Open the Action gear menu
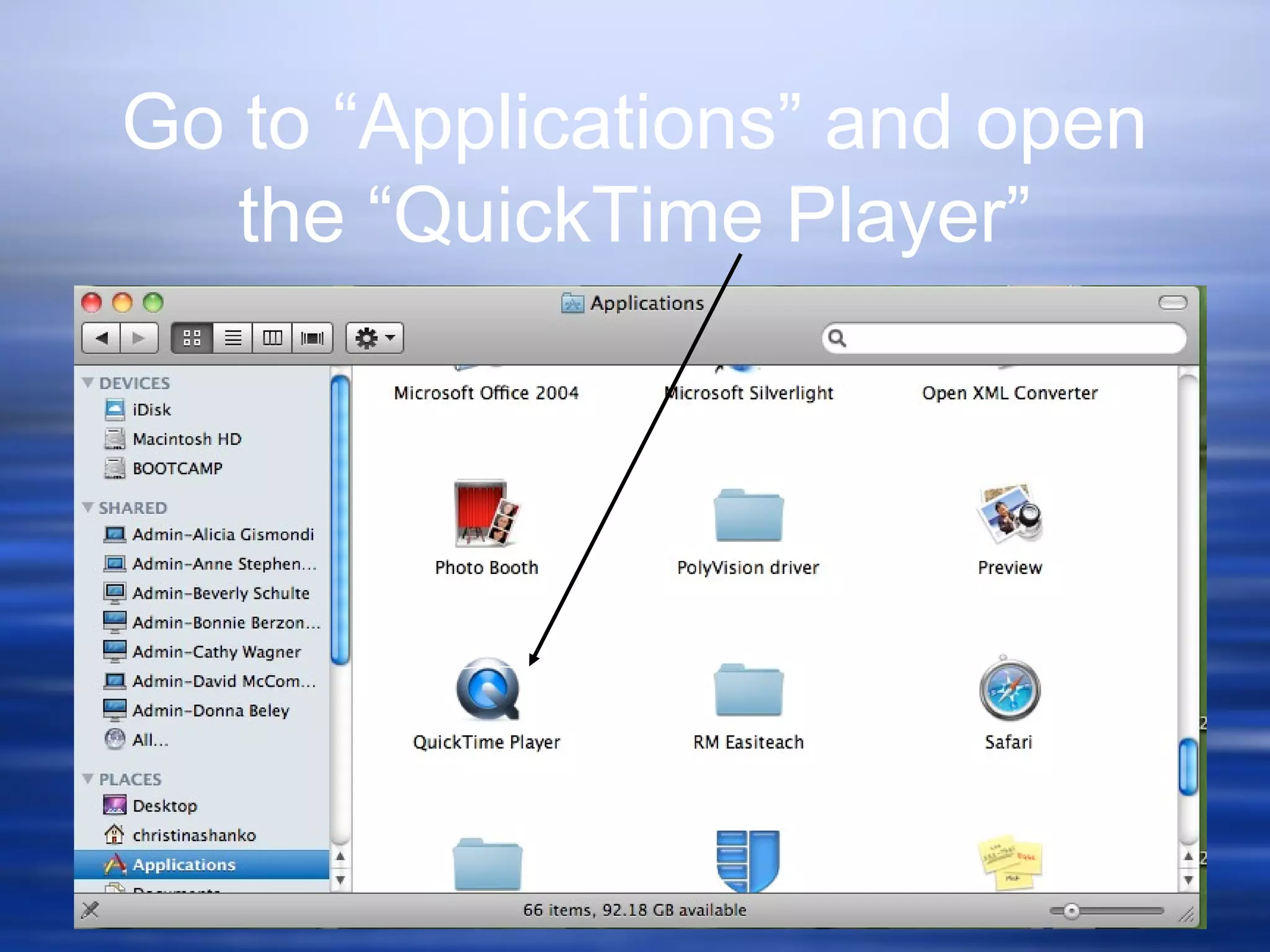The width and height of the screenshot is (1270, 952). 375,338
